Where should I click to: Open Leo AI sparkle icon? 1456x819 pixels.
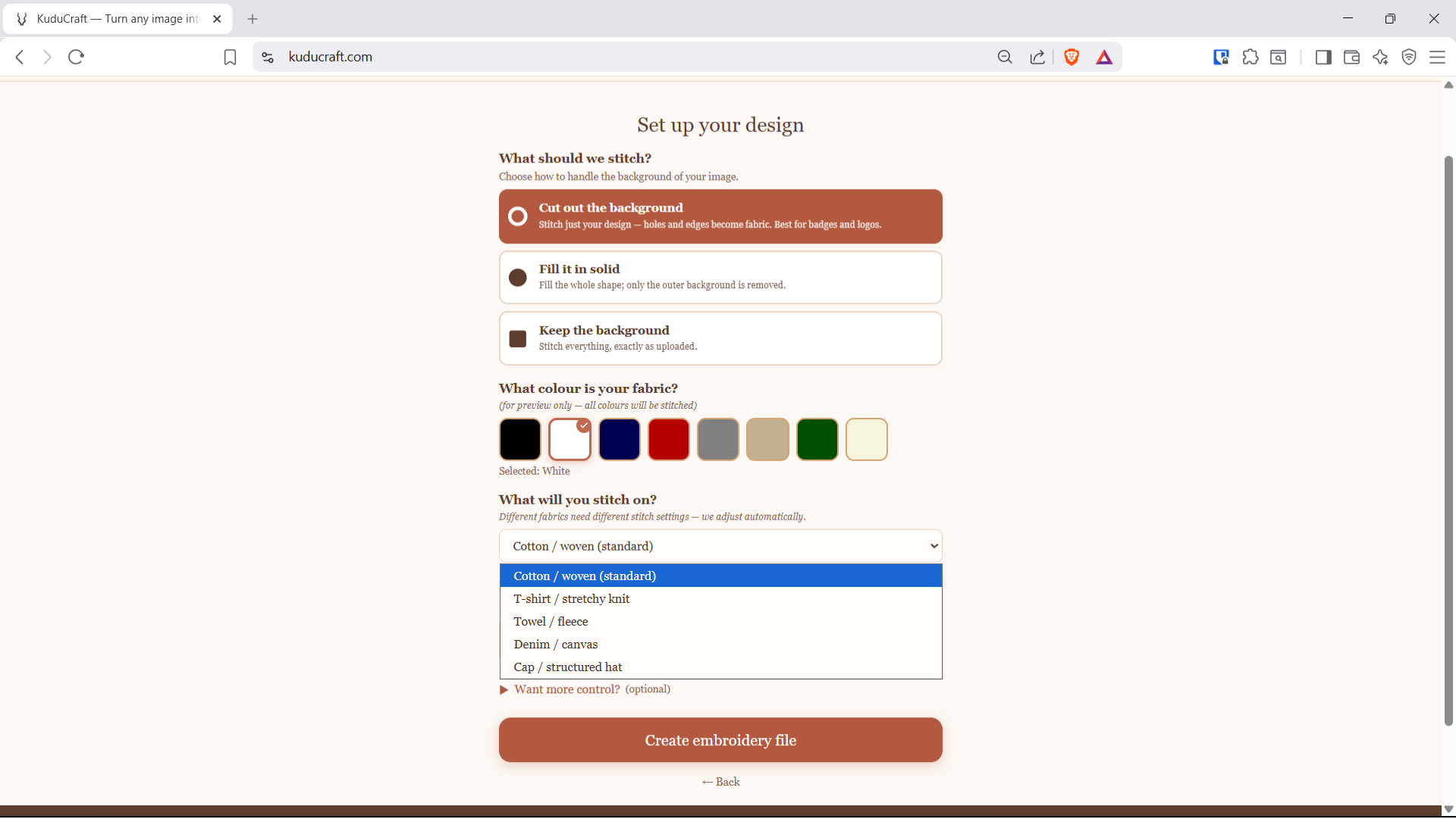(x=1380, y=57)
